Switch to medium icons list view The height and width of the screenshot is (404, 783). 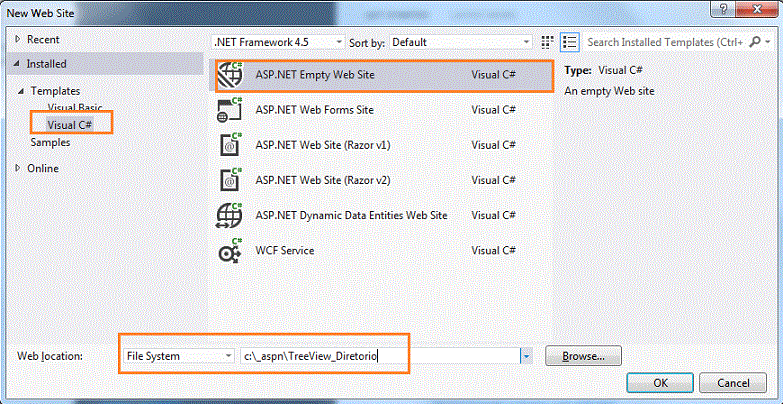click(569, 42)
